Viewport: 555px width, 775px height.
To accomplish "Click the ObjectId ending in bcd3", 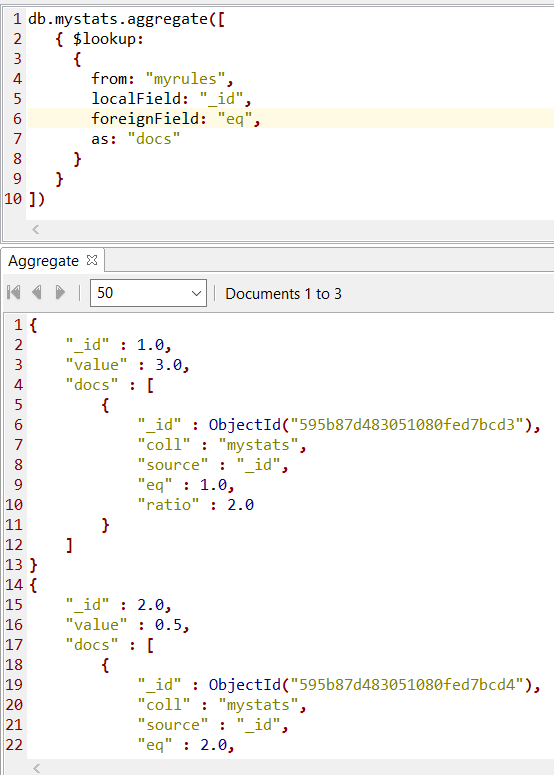I will tap(374, 425).
